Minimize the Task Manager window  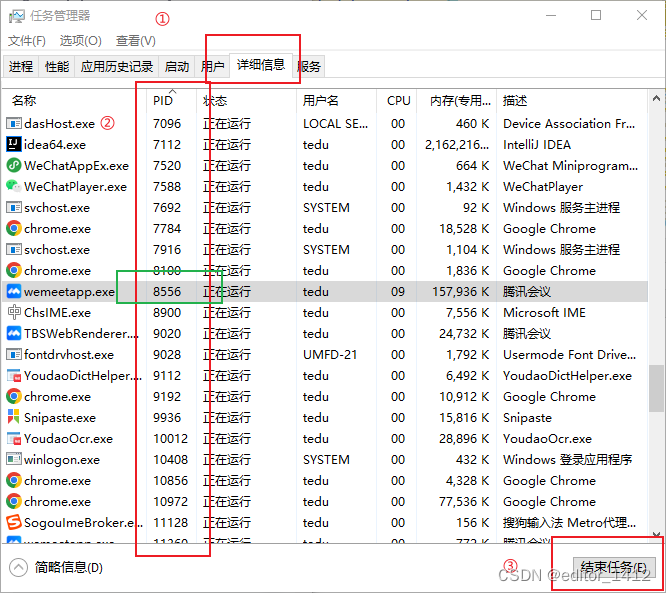551,16
